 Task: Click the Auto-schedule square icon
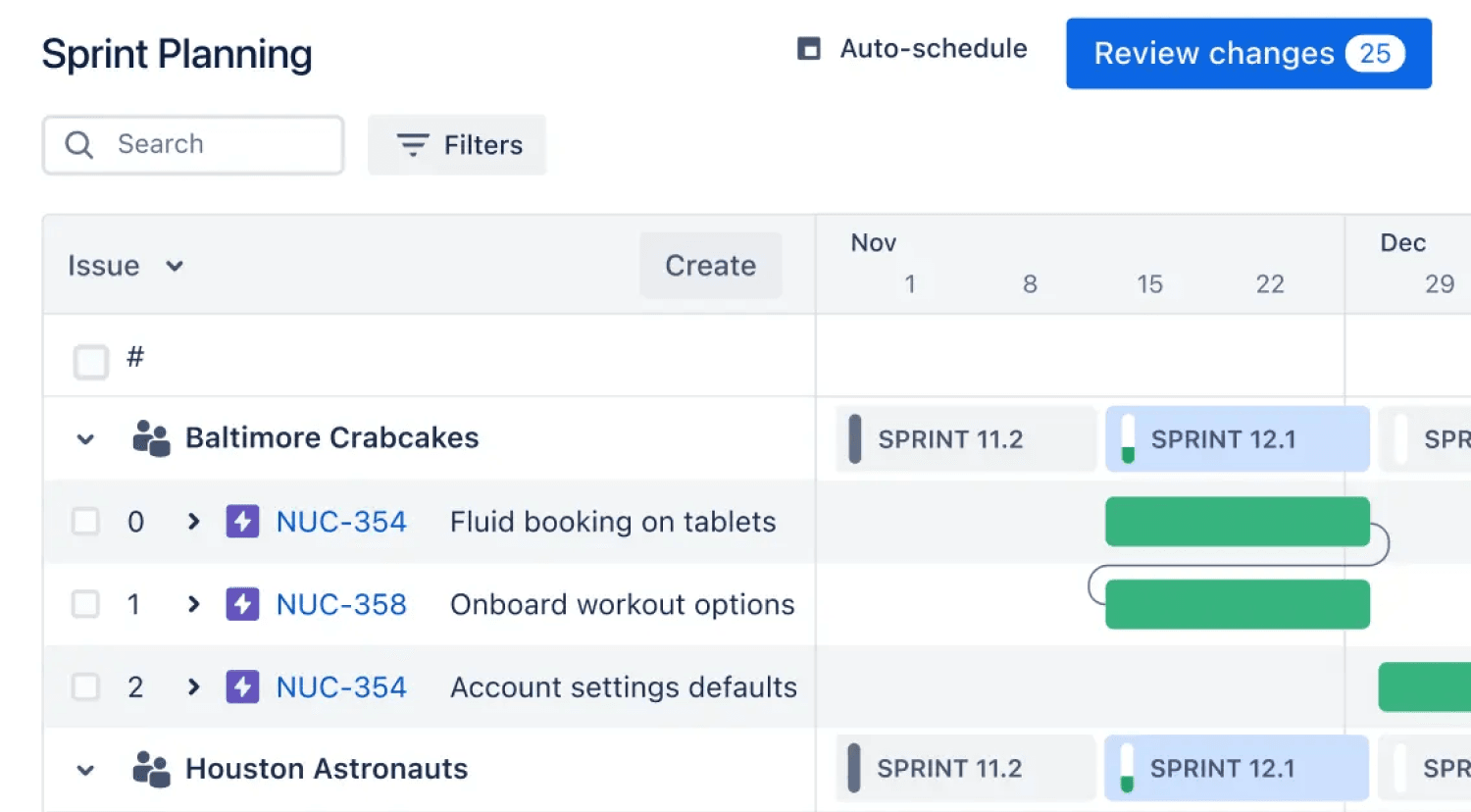pyautogui.click(x=808, y=49)
